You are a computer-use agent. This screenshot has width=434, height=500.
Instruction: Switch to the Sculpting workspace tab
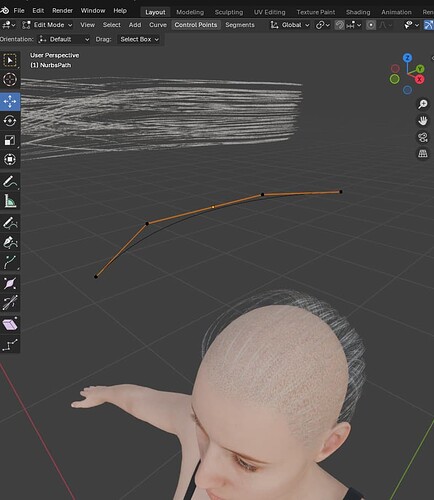(x=229, y=12)
